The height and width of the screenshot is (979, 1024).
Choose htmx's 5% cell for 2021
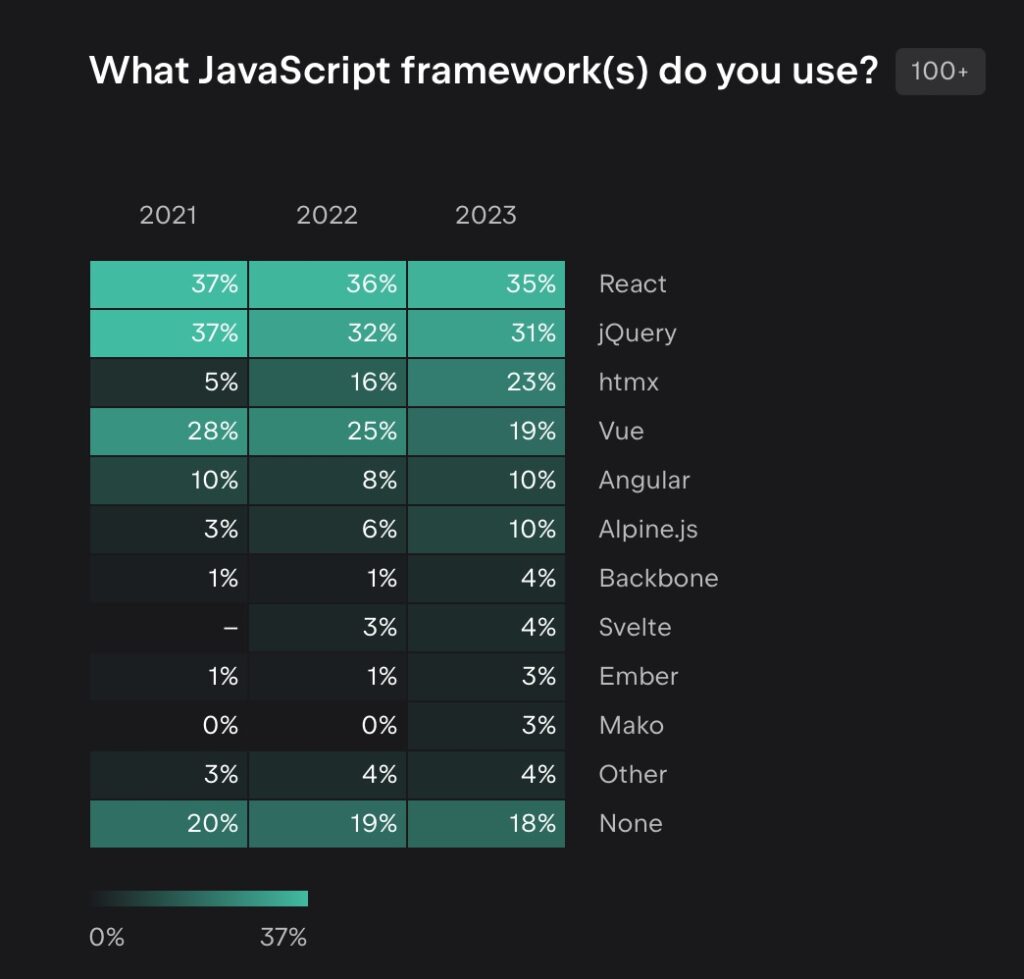[168, 382]
